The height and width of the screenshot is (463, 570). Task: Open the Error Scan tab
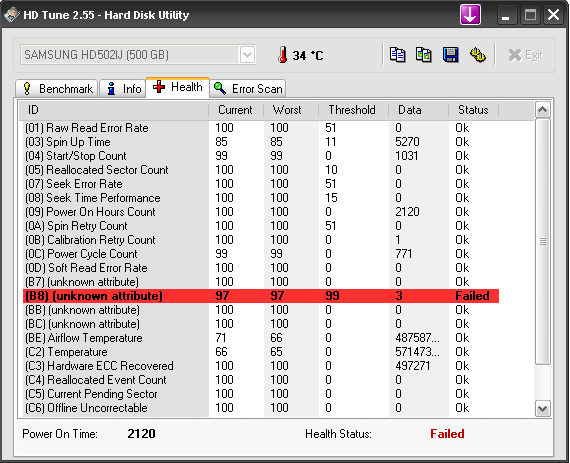(248, 89)
